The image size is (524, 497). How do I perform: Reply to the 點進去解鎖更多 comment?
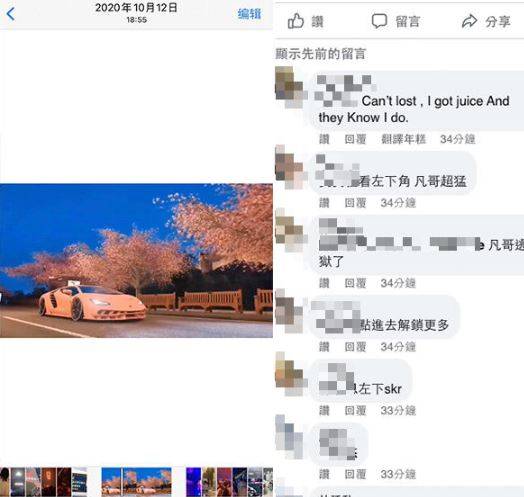[355, 347]
